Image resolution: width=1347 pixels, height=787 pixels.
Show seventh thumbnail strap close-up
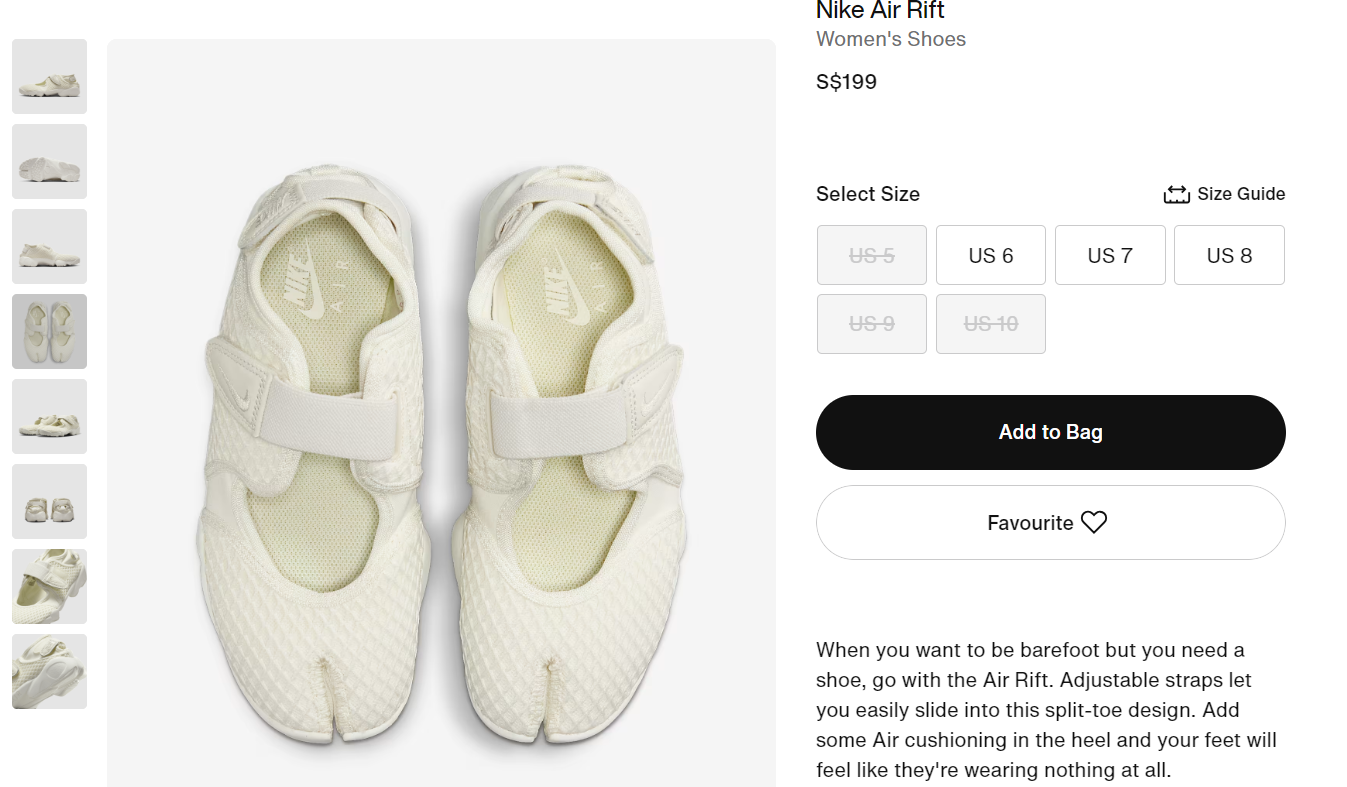pyautogui.click(x=49, y=586)
